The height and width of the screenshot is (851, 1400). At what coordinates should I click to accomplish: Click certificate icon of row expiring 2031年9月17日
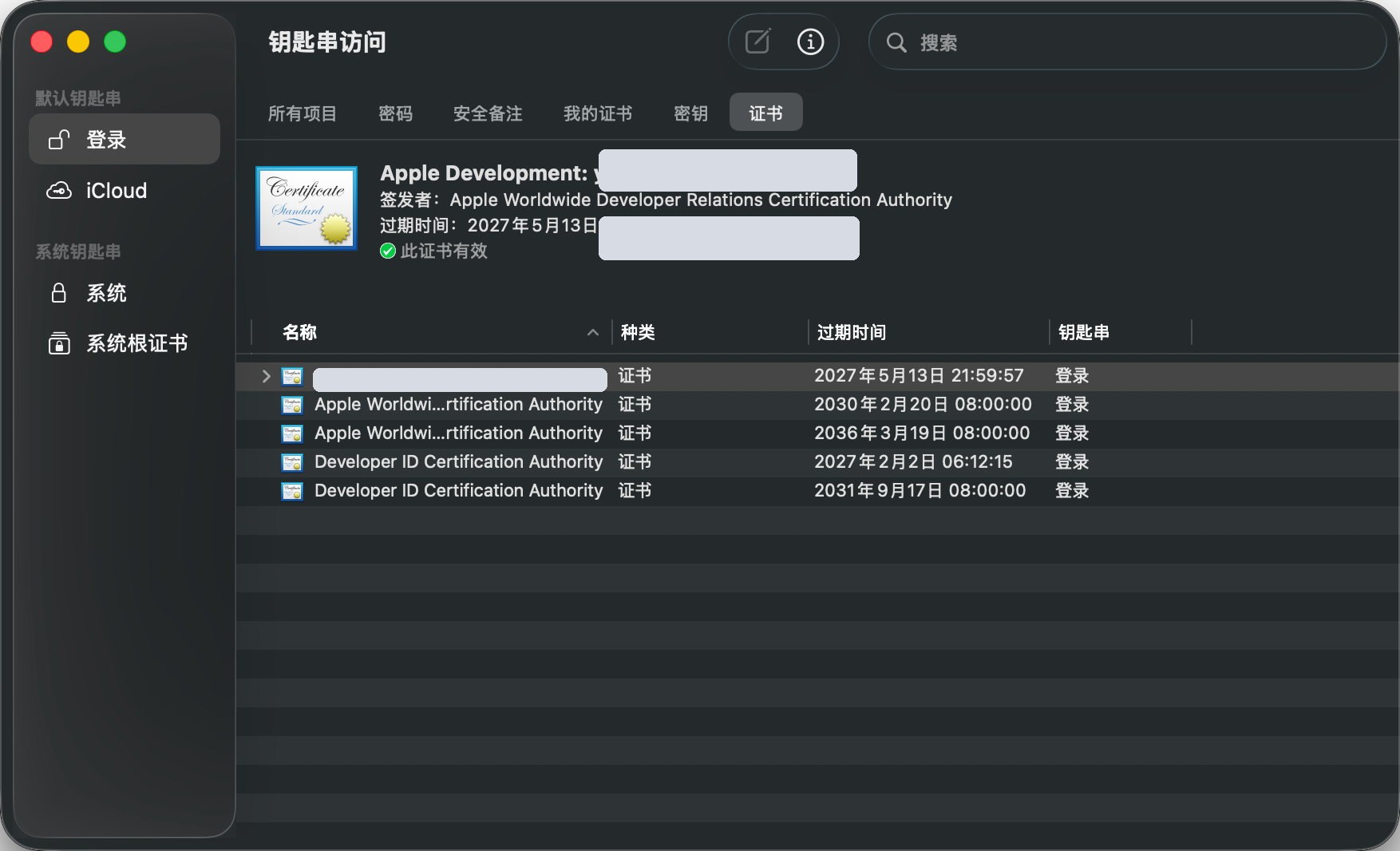[292, 491]
